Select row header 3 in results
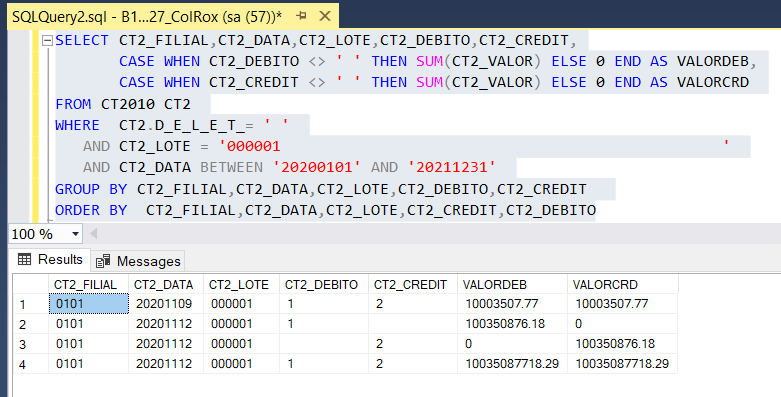Screen dimensions: 781x397 pyautogui.click(x=30, y=344)
